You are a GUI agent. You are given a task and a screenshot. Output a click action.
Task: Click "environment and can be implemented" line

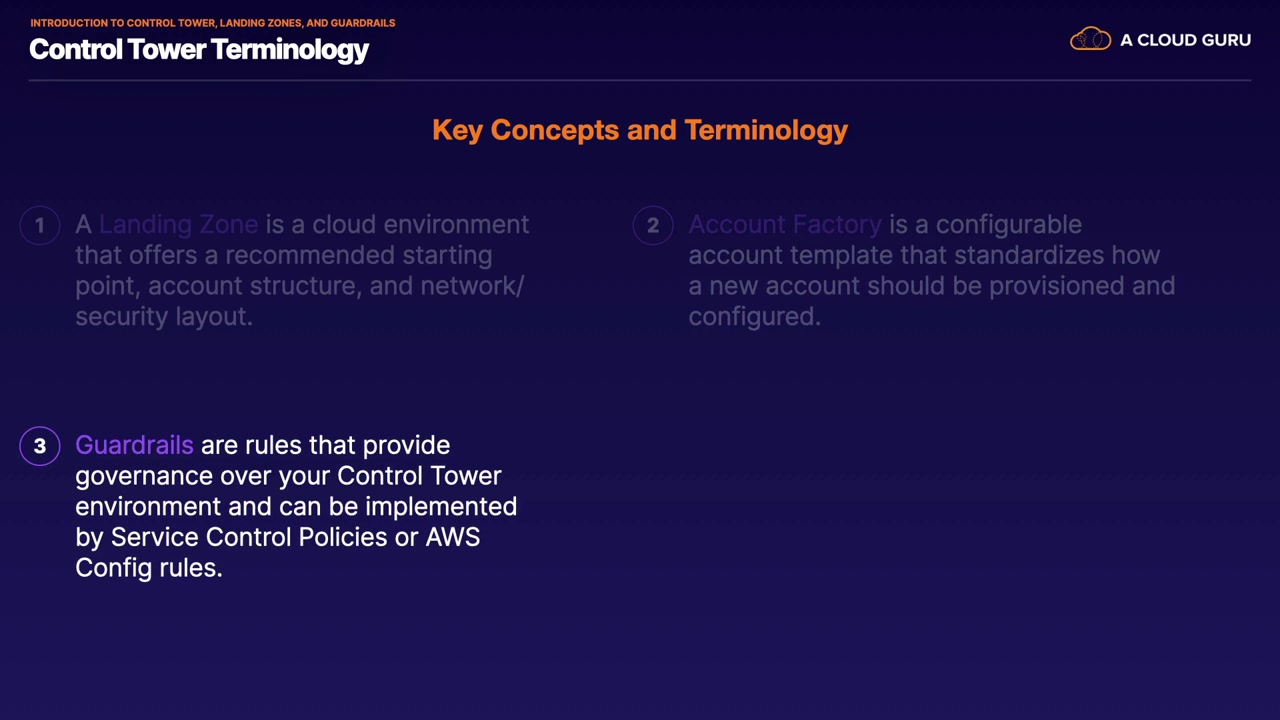tap(296, 506)
